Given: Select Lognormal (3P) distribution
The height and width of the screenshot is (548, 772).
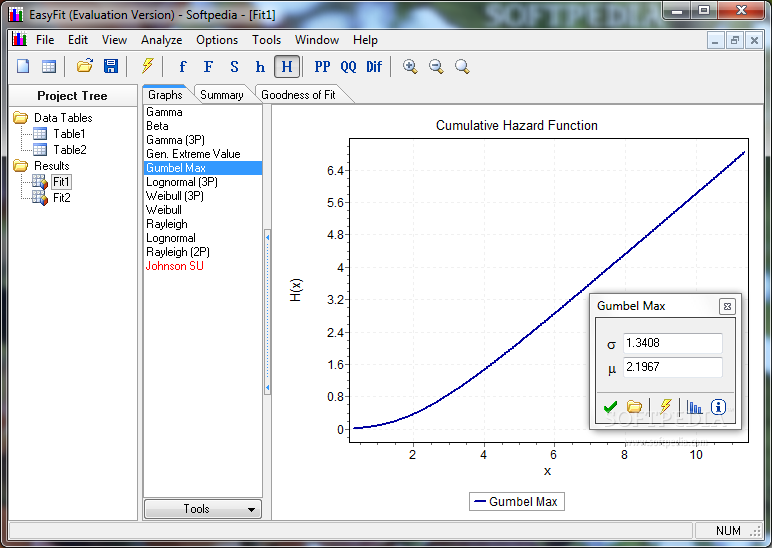Looking at the screenshot, I should (x=202, y=182).
